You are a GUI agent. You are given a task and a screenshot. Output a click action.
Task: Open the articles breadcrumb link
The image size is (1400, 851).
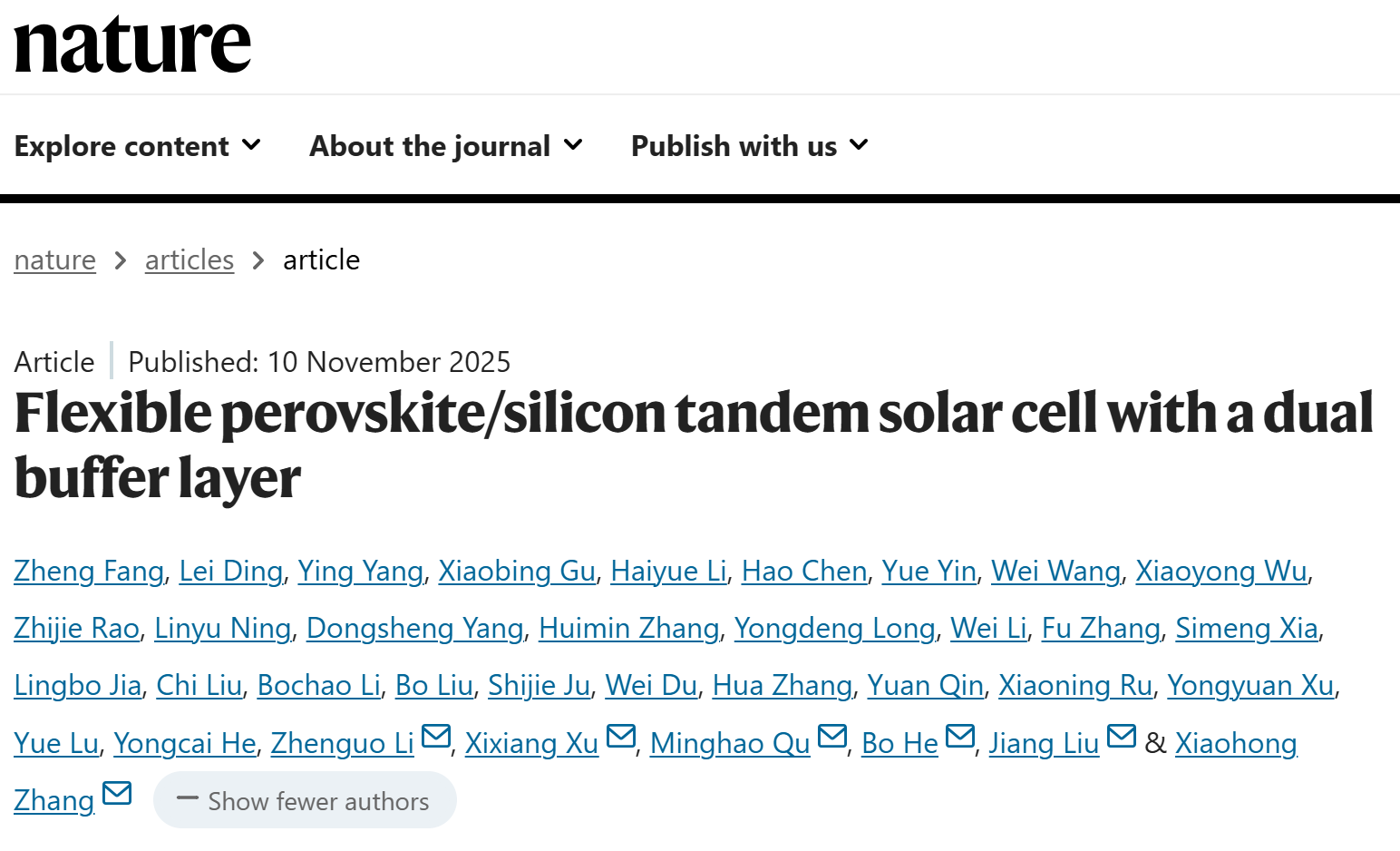(x=190, y=260)
